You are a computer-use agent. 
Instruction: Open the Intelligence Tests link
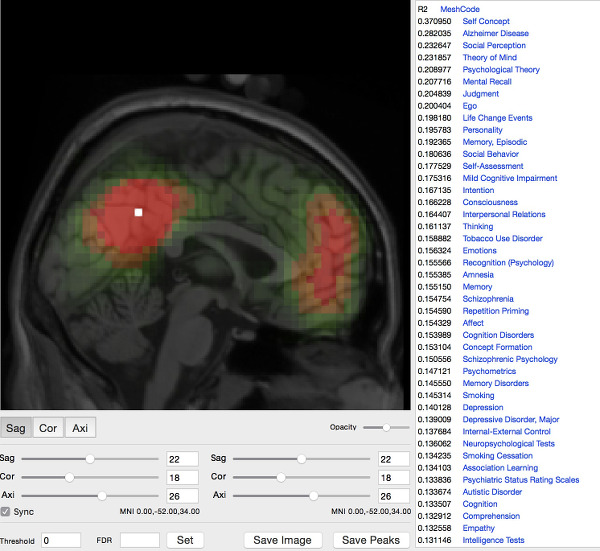pyautogui.click(x=493, y=540)
